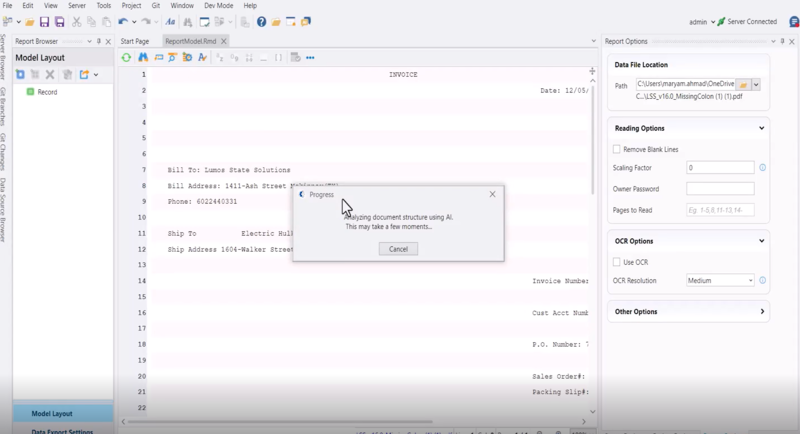Expand the Other Options section
The image size is (800, 434).
point(762,312)
